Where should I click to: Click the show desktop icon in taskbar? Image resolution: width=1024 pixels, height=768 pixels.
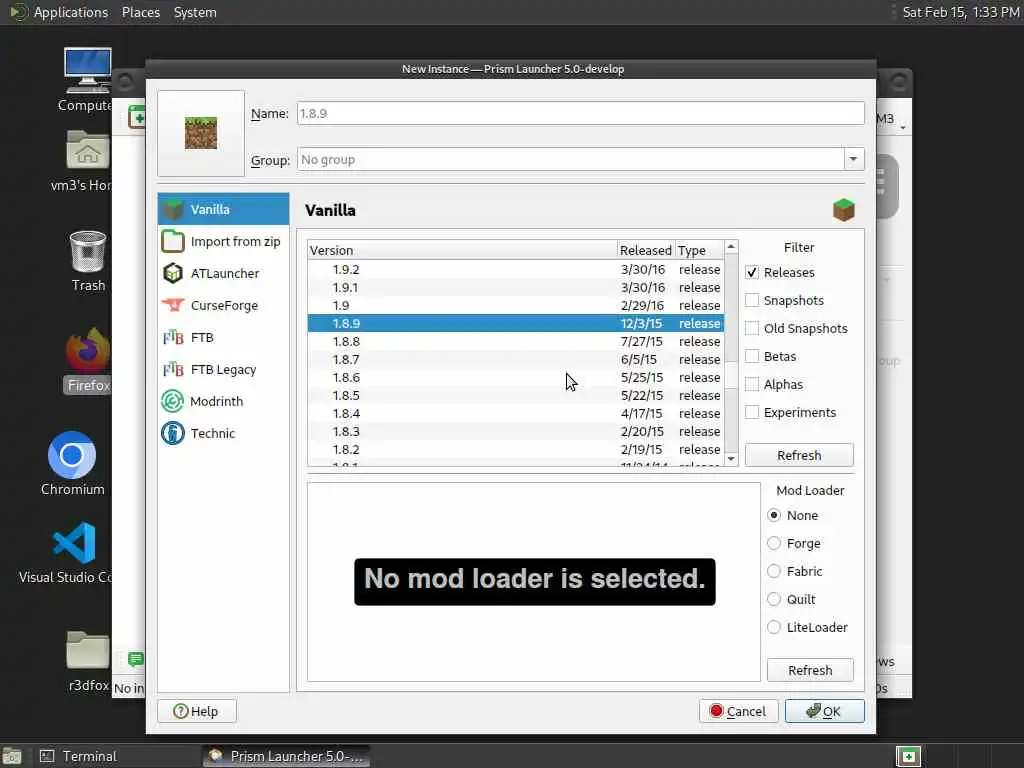(x=11, y=756)
